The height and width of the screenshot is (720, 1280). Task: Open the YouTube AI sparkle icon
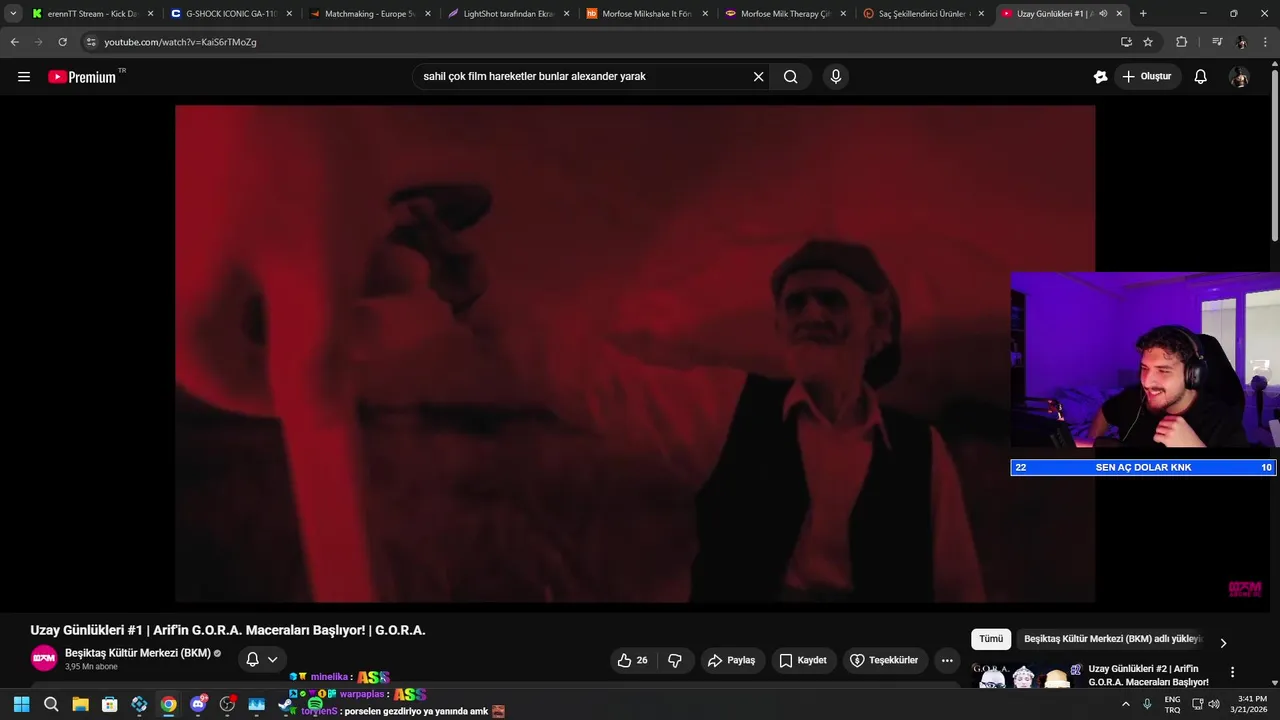pyautogui.click(x=1100, y=77)
